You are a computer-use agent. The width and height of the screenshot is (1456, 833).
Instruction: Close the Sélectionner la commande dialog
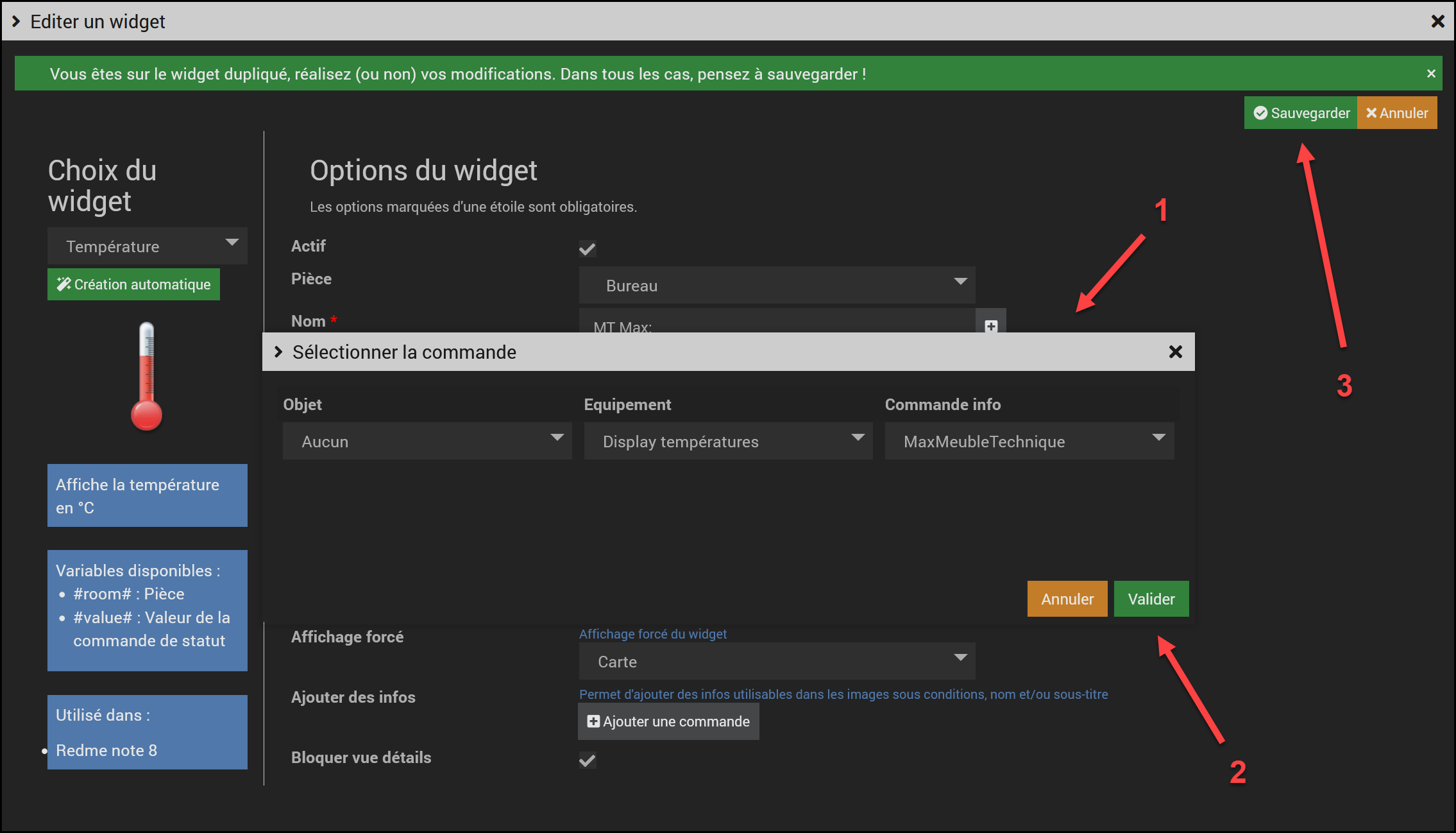tap(1175, 352)
